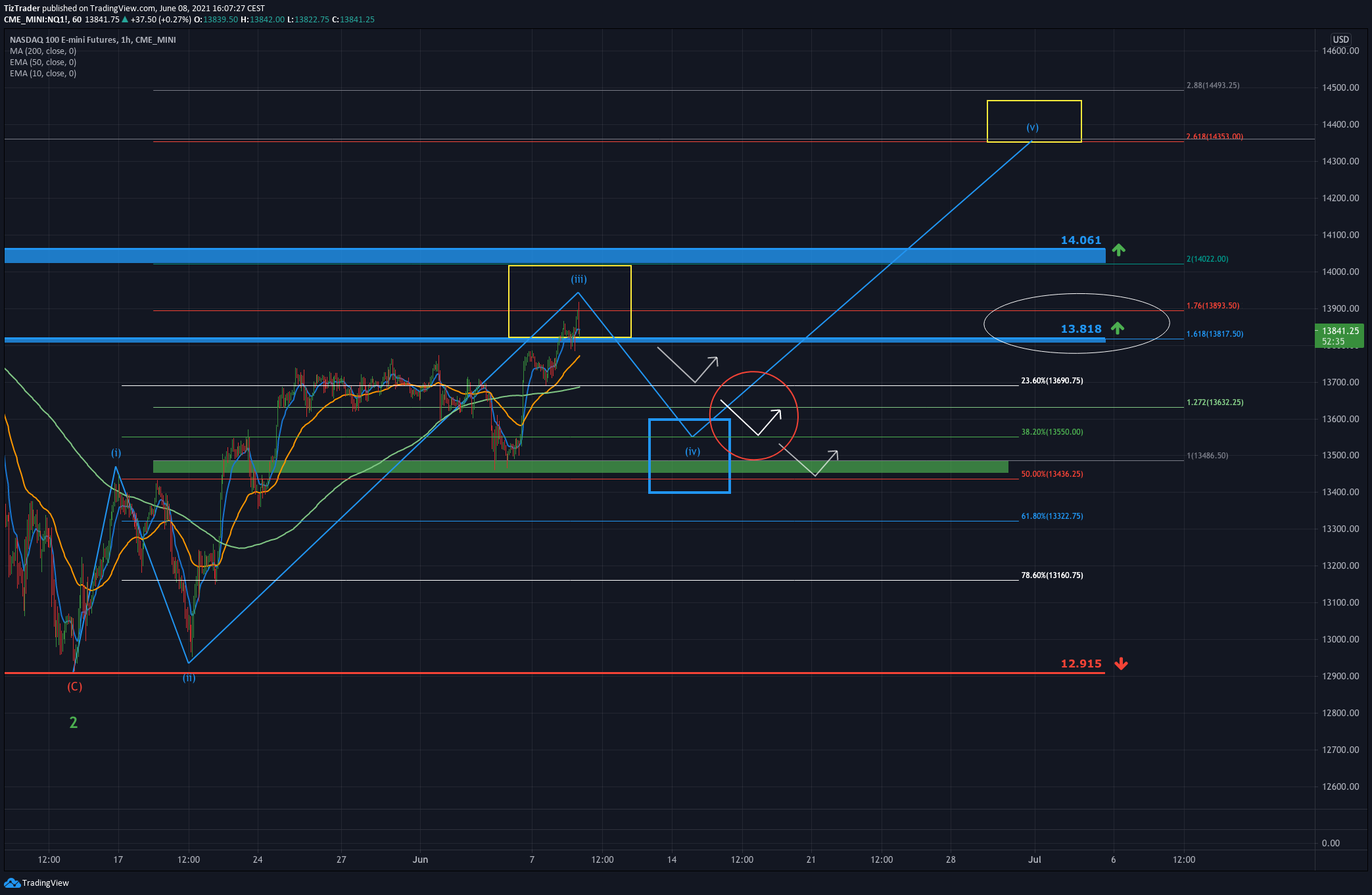Click the 12600.00 price axis value

tap(1340, 786)
